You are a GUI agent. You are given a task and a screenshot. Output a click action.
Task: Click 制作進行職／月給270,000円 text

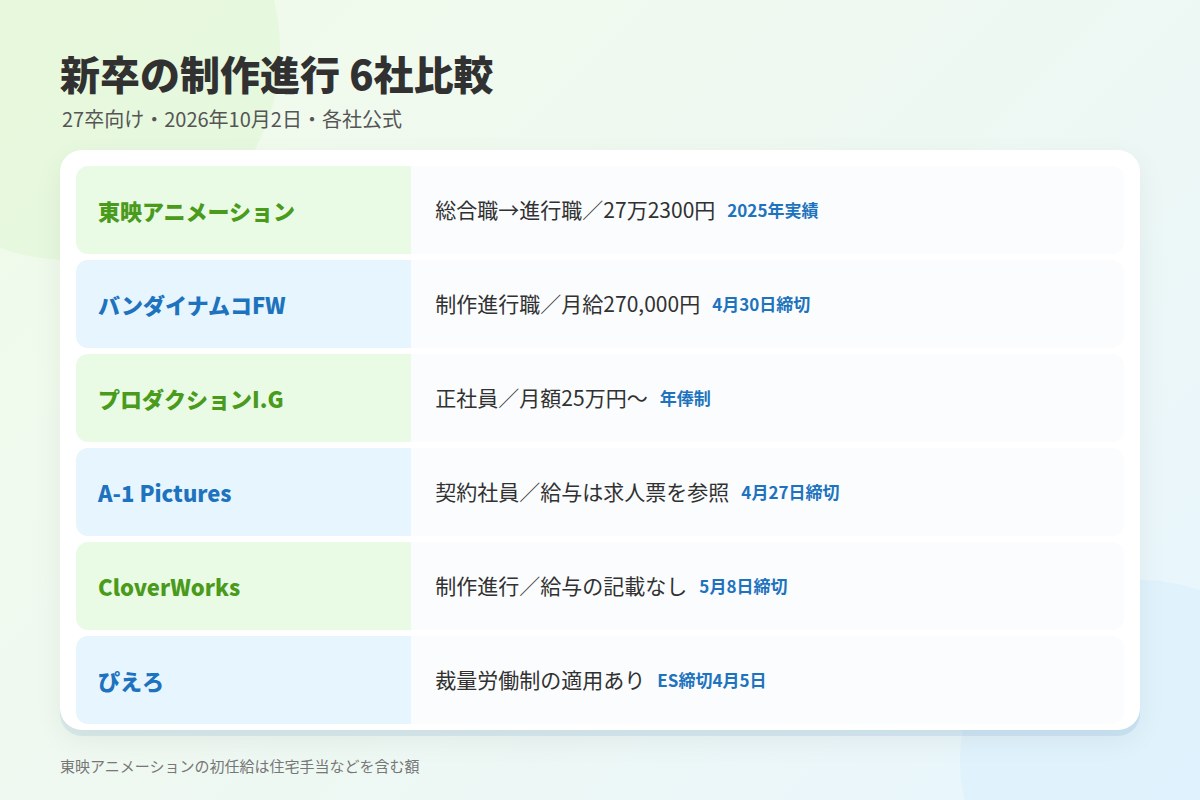click(568, 305)
